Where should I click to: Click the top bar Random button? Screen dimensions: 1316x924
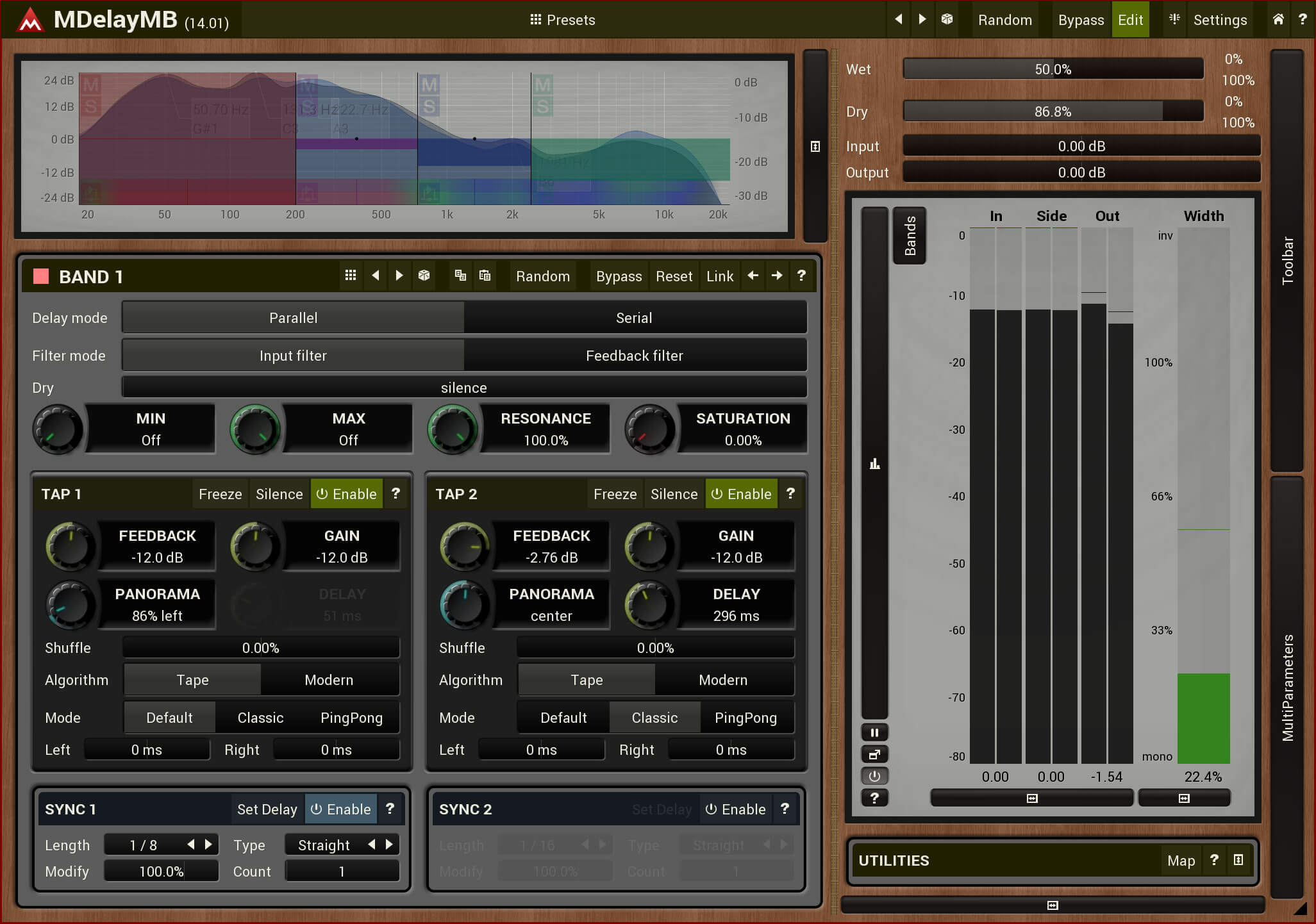click(1004, 20)
